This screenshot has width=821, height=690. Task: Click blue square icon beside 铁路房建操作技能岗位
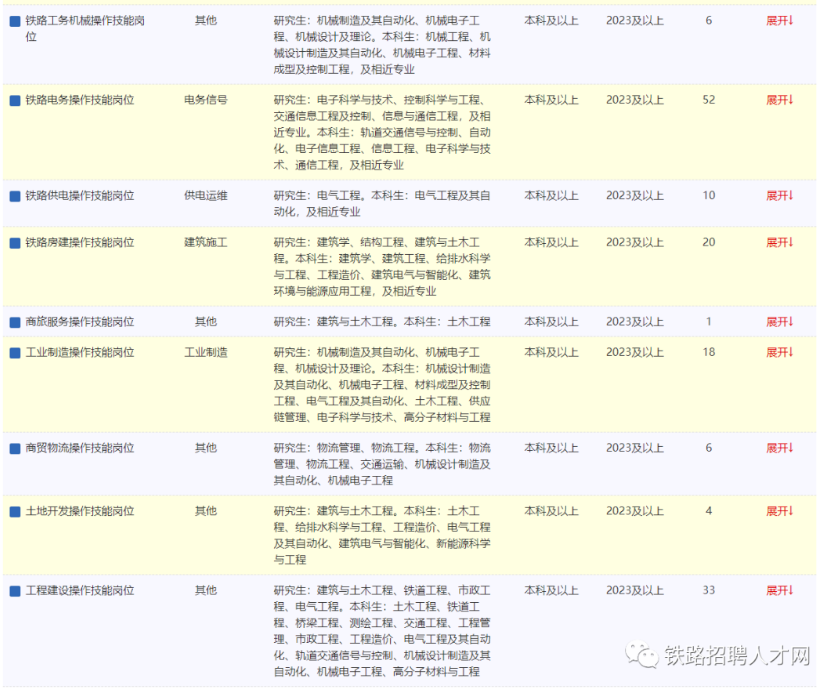(x=15, y=243)
